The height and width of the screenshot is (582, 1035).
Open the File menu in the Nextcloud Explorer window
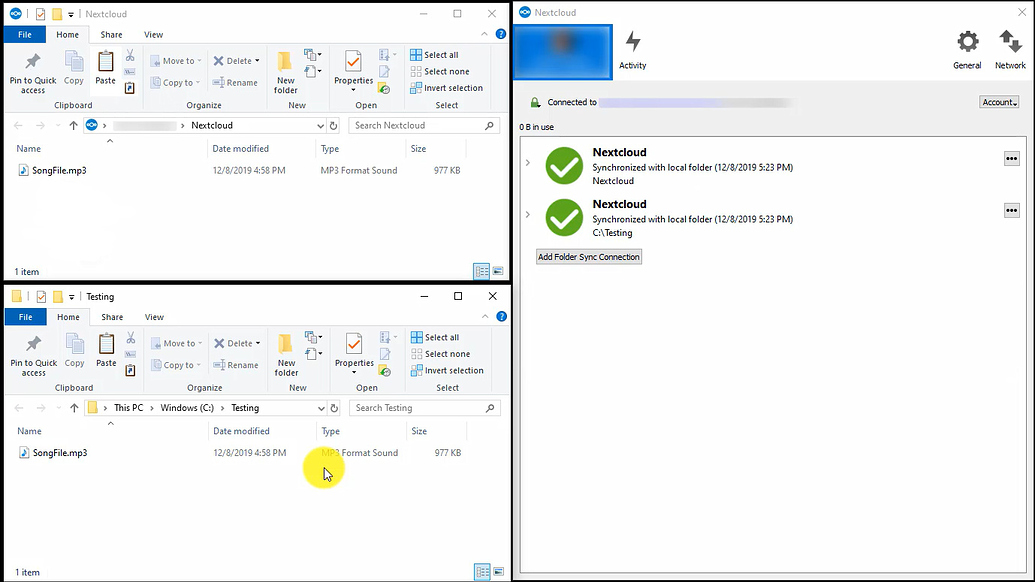pyautogui.click(x=24, y=34)
